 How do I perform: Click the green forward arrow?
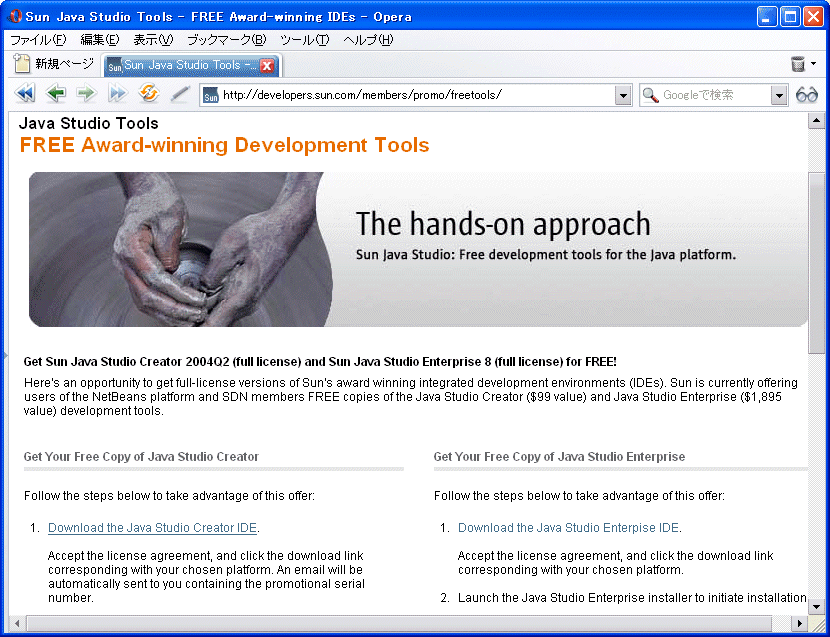point(86,94)
